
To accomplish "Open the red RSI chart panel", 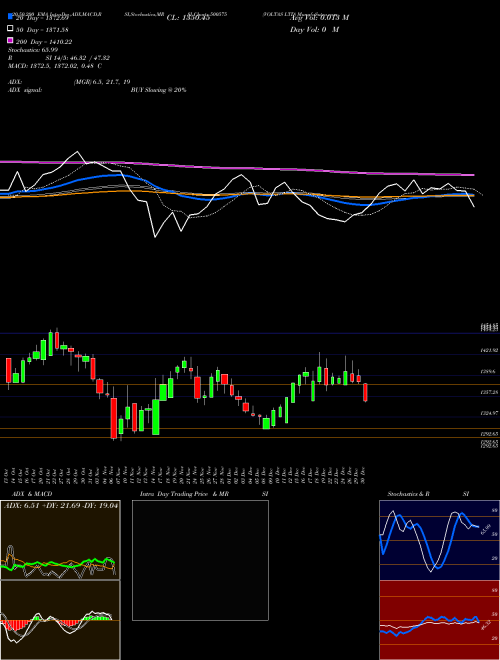I will pyautogui.click(x=439, y=620).
